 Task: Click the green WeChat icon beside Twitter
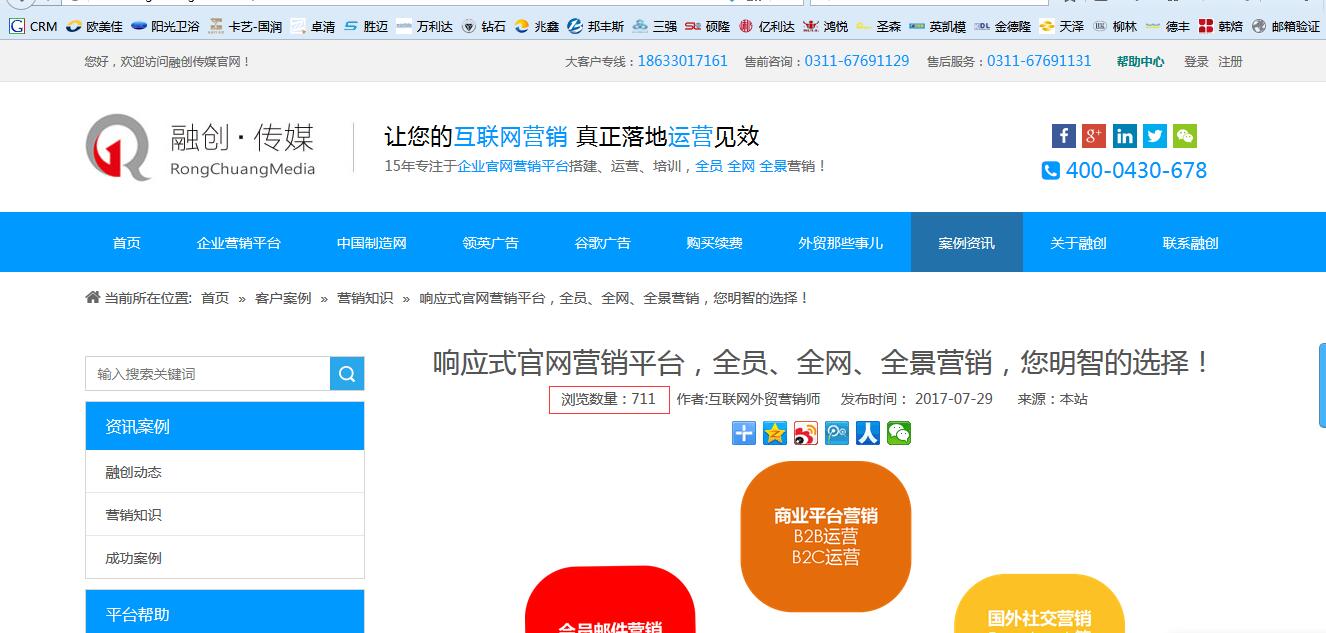pyautogui.click(x=1185, y=136)
